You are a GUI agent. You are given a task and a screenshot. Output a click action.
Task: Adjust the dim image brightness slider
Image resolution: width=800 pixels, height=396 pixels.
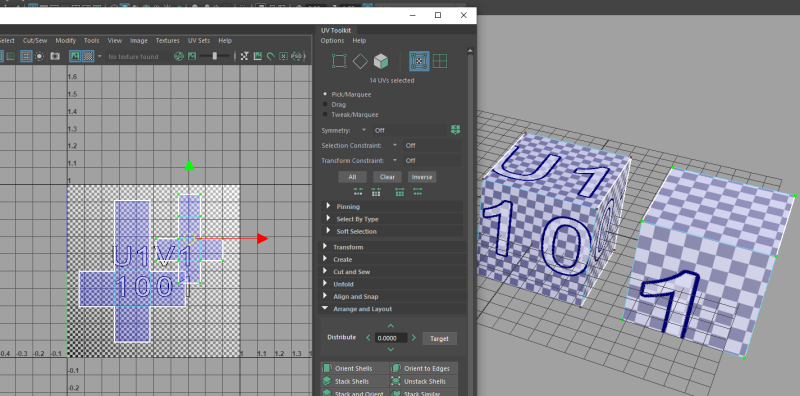(x=215, y=56)
